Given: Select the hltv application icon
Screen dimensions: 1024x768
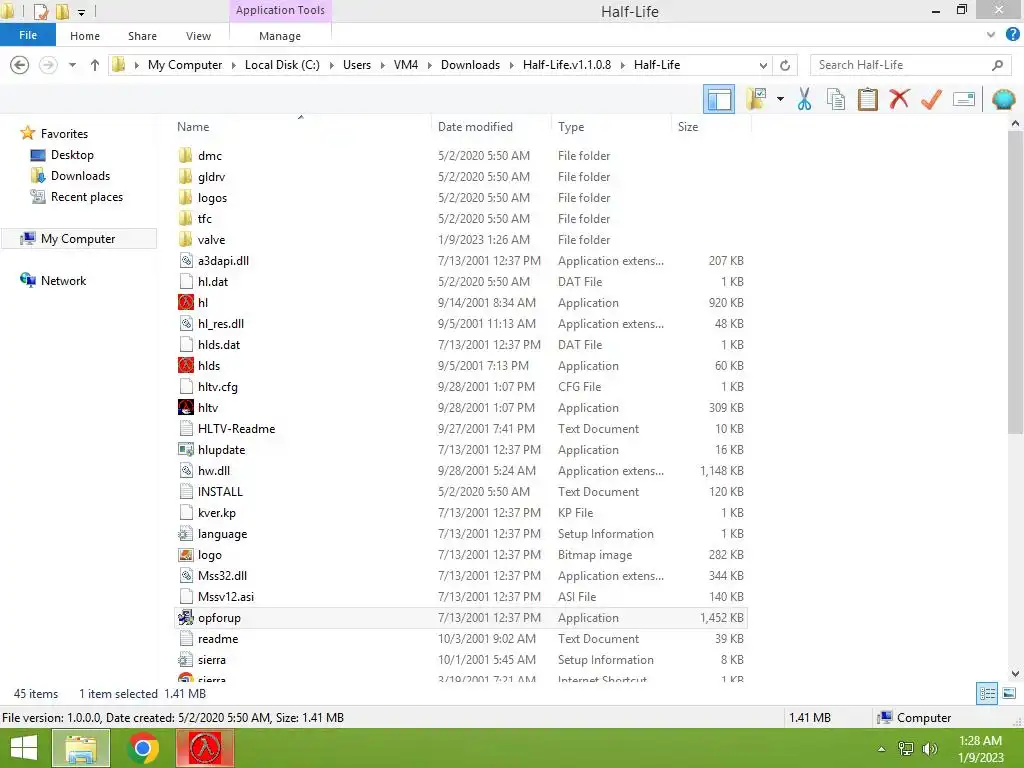Looking at the screenshot, I should coord(185,408).
